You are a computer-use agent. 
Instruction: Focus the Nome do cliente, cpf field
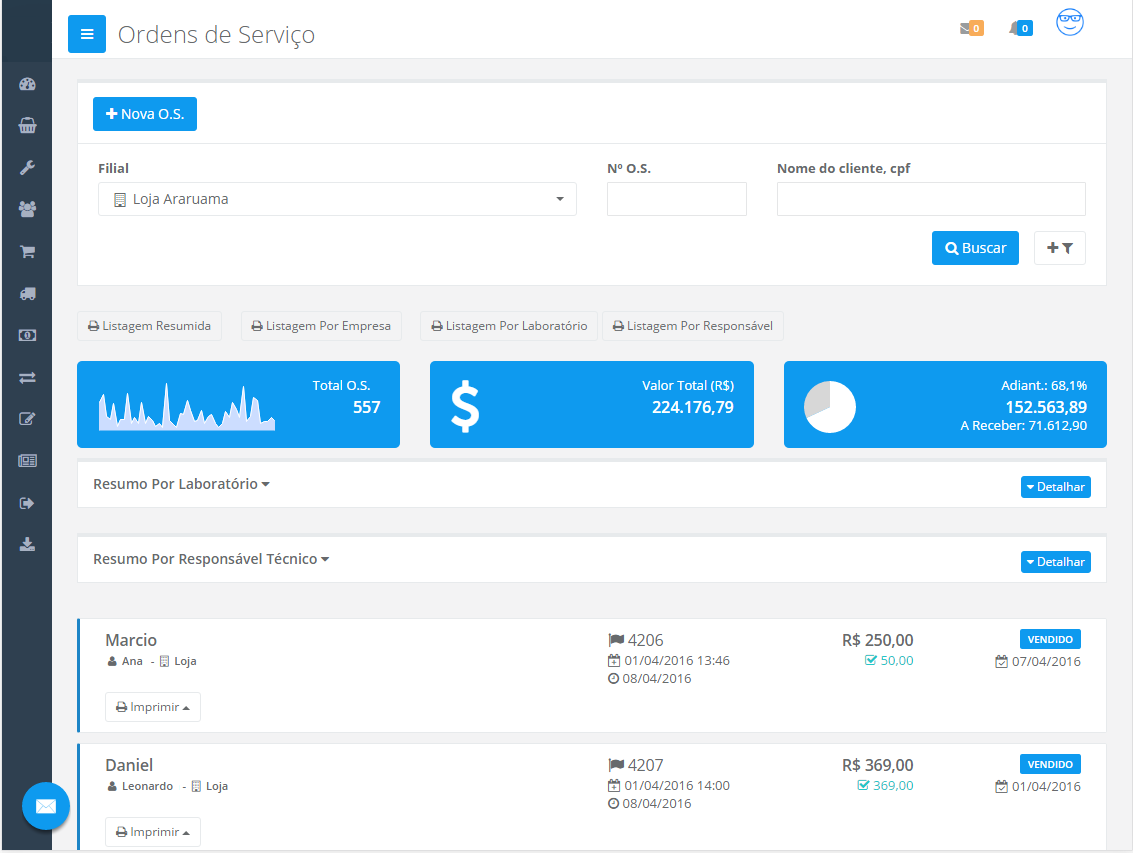coord(931,199)
